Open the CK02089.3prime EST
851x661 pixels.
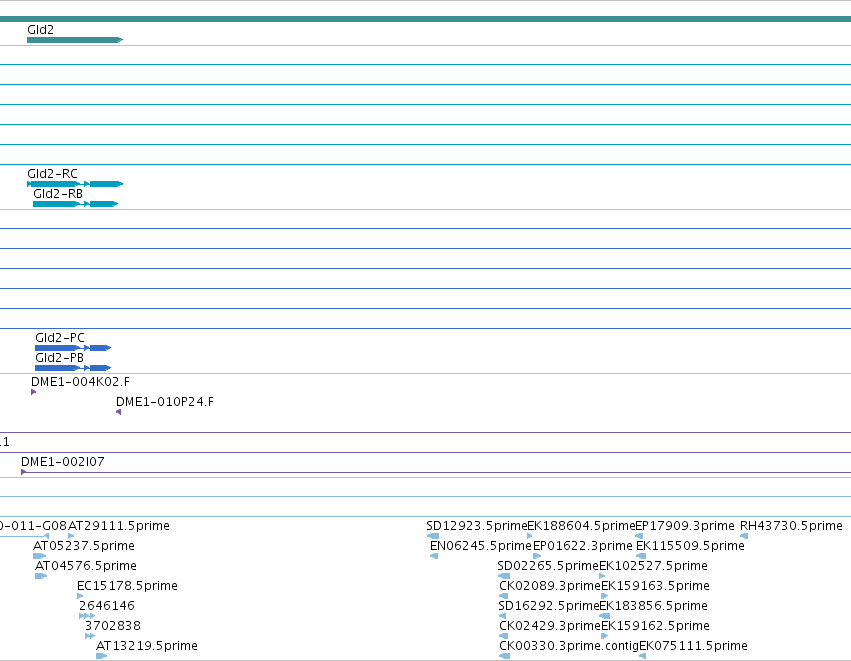pyautogui.click(x=504, y=596)
